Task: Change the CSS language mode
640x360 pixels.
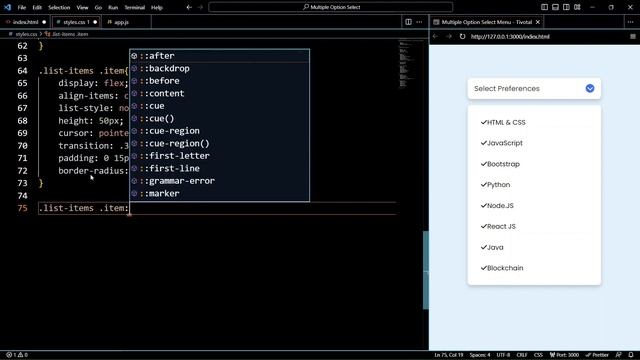Action: tap(538, 355)
